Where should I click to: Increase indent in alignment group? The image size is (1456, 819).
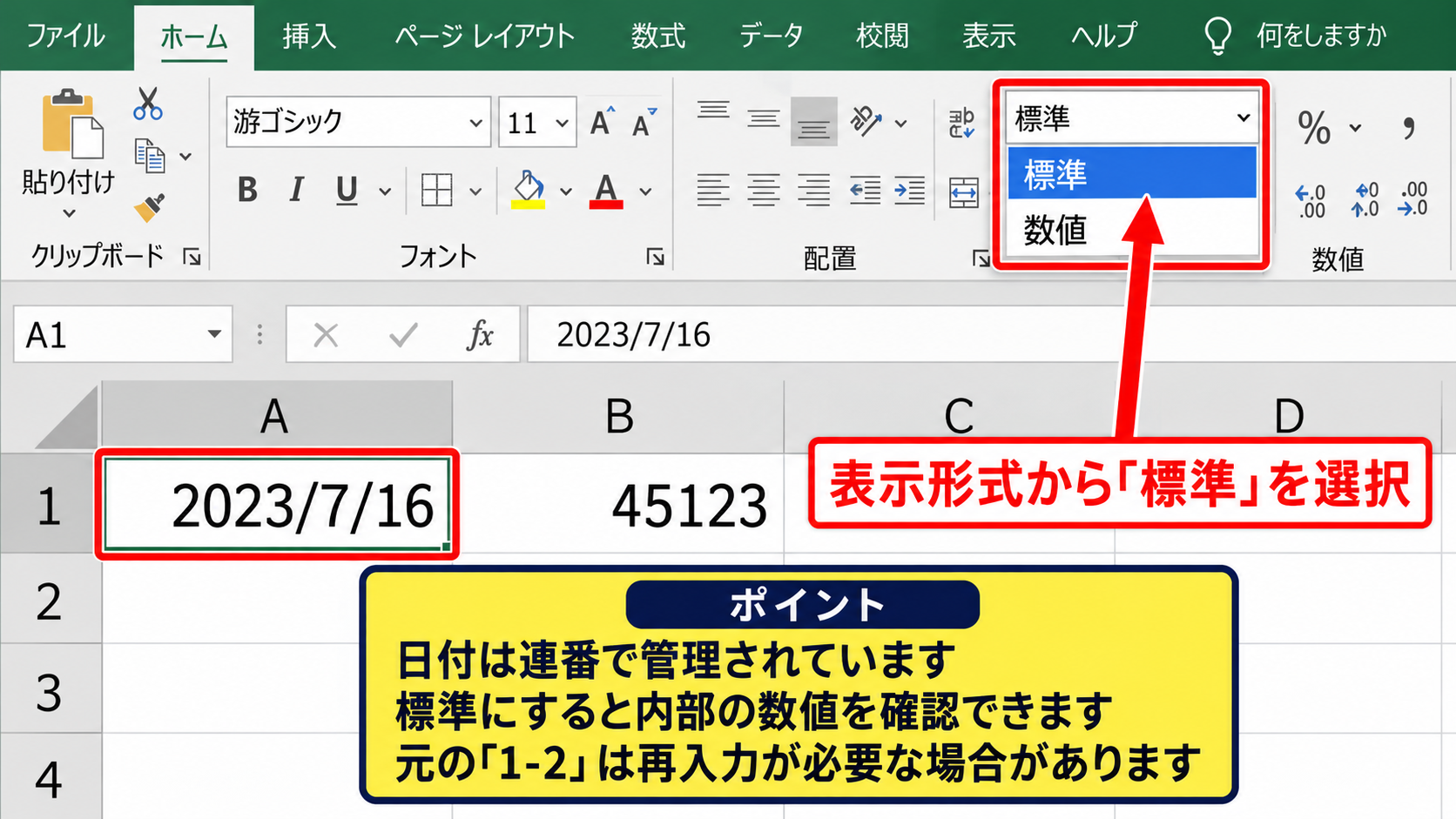pos(910,190)
